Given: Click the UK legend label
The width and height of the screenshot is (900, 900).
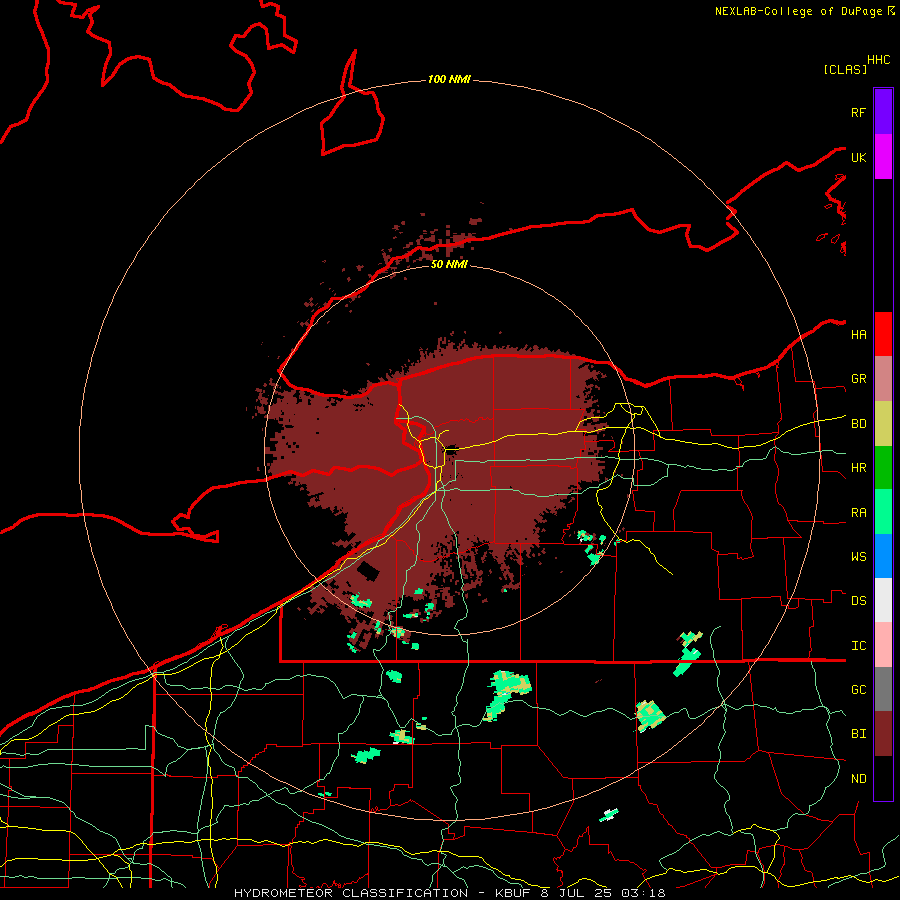Looking at the screenshot, I should (x=858, y=157).
